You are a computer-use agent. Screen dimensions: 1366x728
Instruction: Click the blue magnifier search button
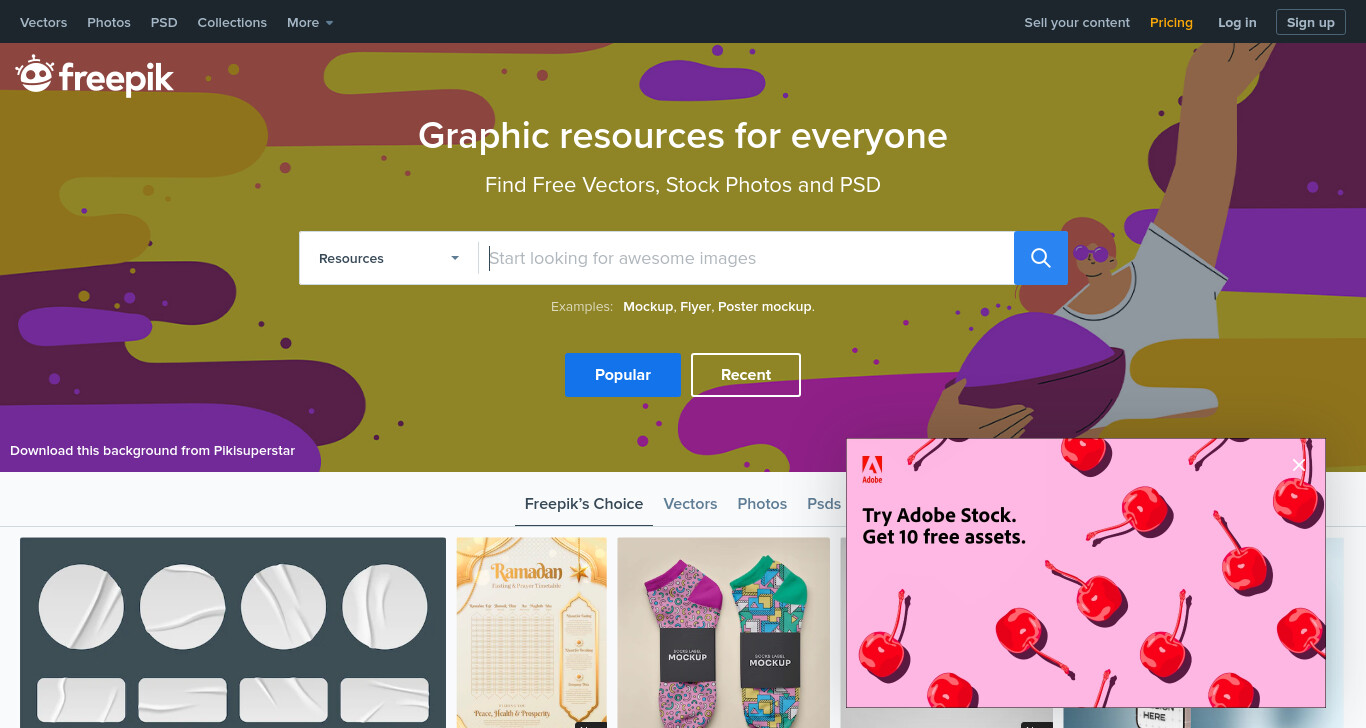[1040, 258]
